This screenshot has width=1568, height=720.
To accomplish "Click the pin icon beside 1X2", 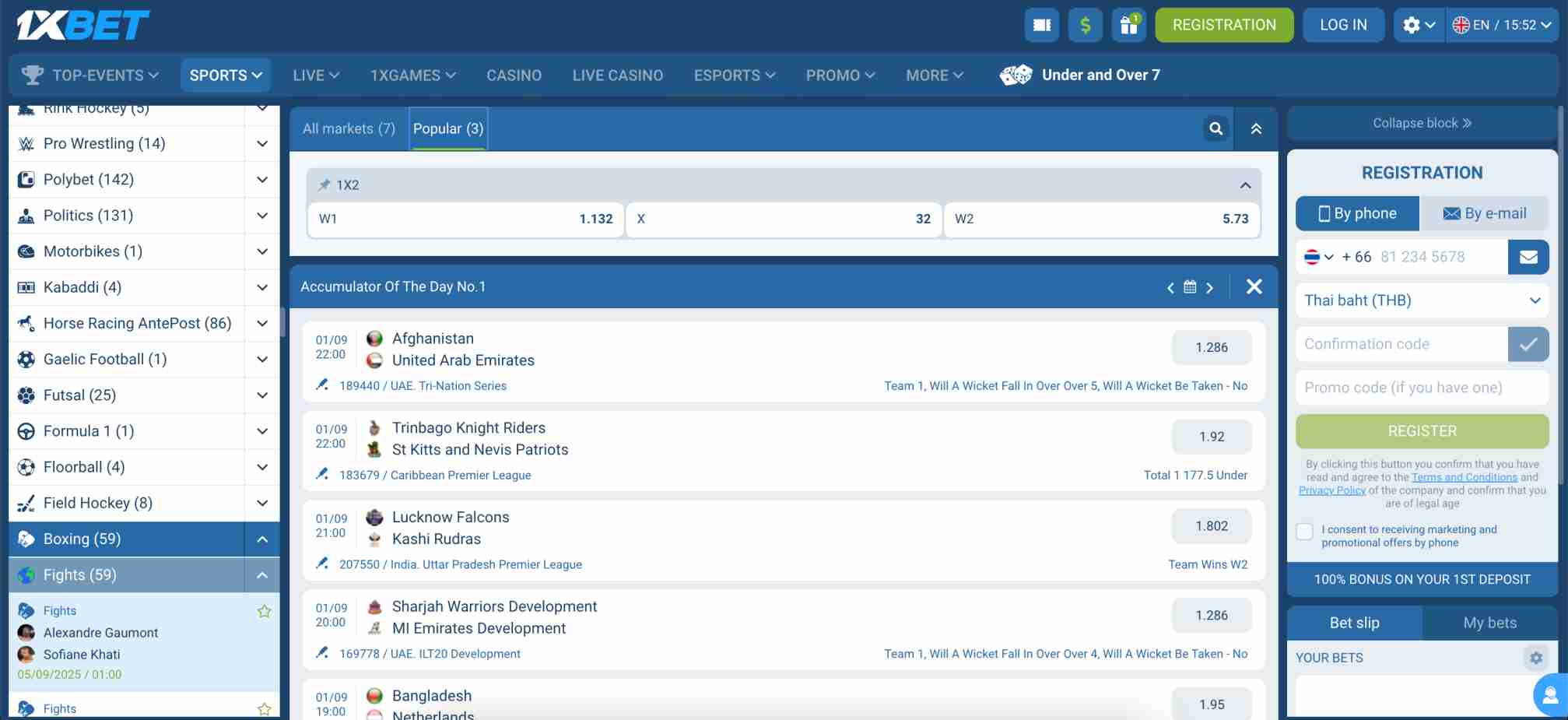I will (x=324, y=184).
